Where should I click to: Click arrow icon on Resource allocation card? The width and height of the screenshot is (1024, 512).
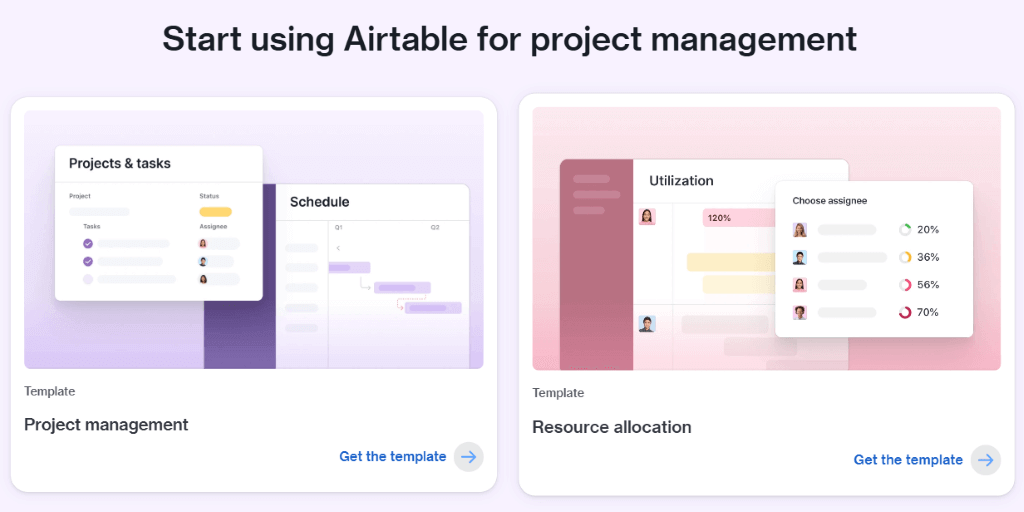click(985, 460)
